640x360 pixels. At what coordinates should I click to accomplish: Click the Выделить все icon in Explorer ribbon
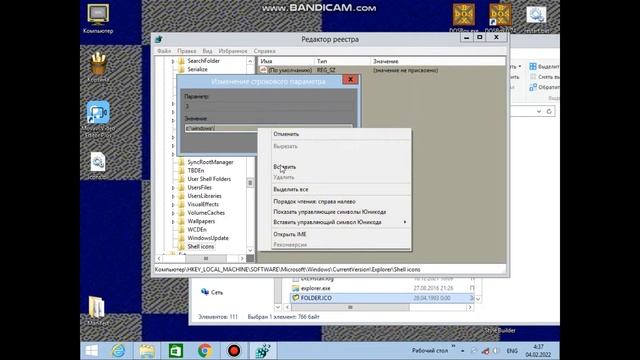533,67
